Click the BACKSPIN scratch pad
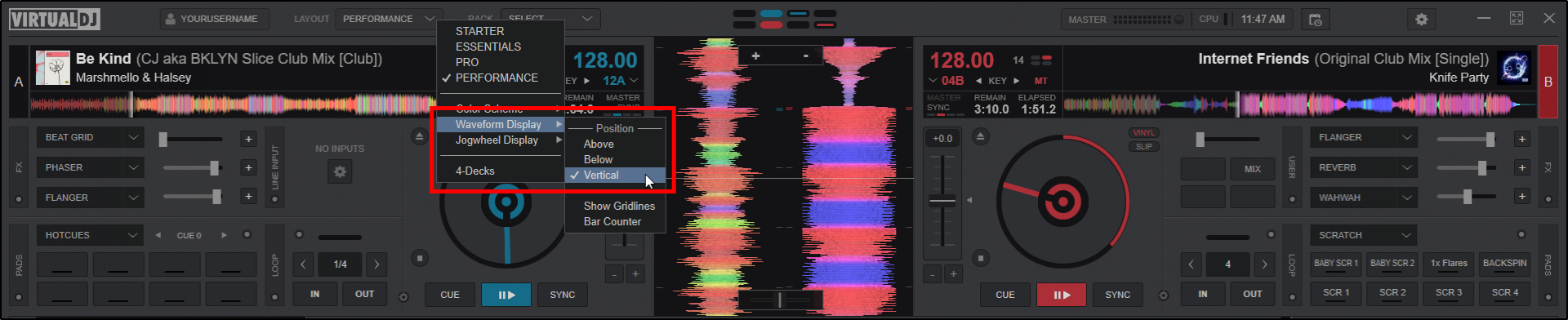The image size is (1568, 320). pyautogui.click(x=1504, y=264)
